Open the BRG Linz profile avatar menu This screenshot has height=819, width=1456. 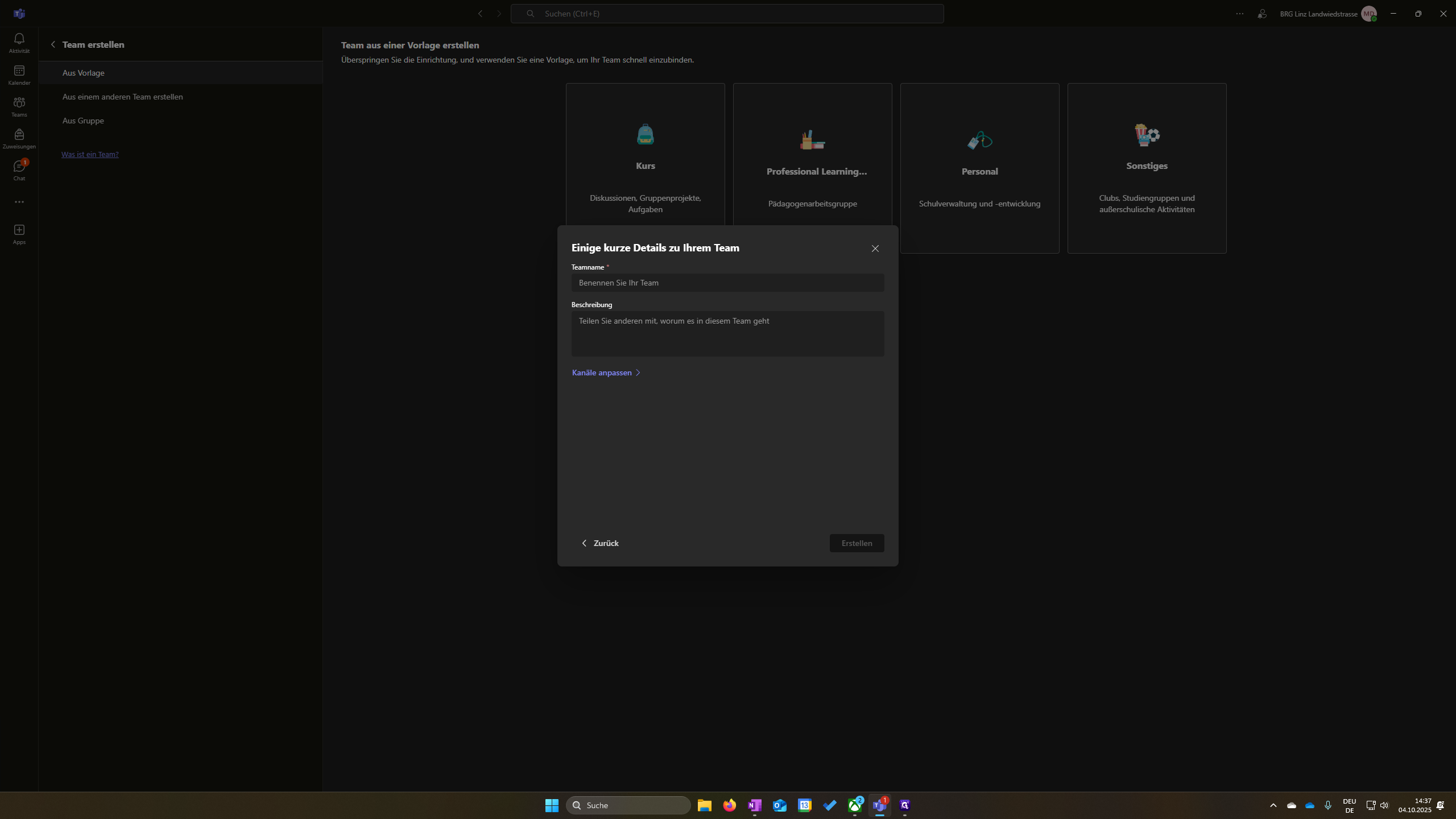(x=1368, y=14)
